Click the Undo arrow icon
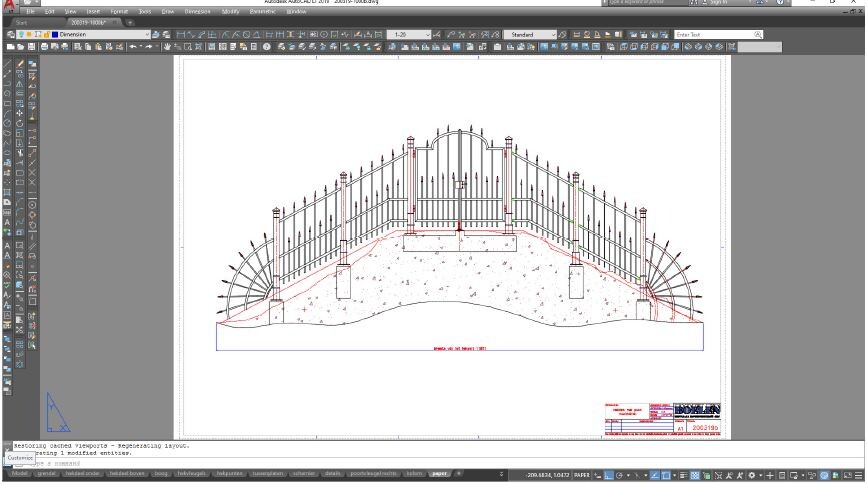The image size is (867, 484). (x=131, y=47)
